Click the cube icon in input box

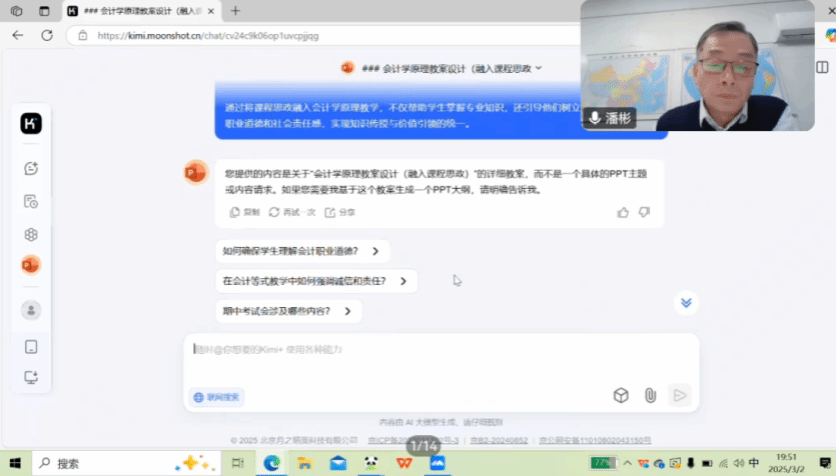click(621, 395)
